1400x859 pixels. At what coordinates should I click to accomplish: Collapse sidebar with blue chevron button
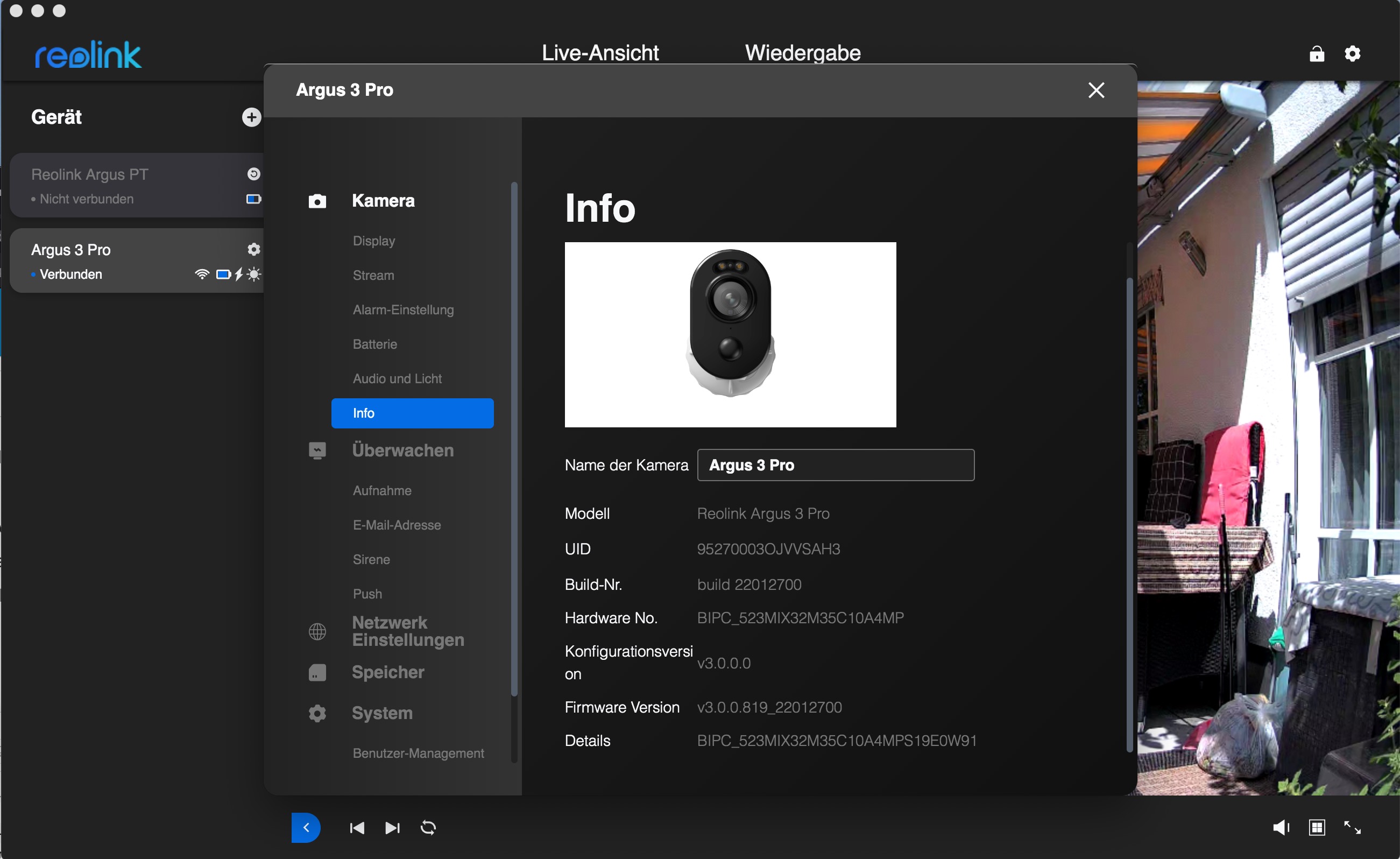point(306,827)
